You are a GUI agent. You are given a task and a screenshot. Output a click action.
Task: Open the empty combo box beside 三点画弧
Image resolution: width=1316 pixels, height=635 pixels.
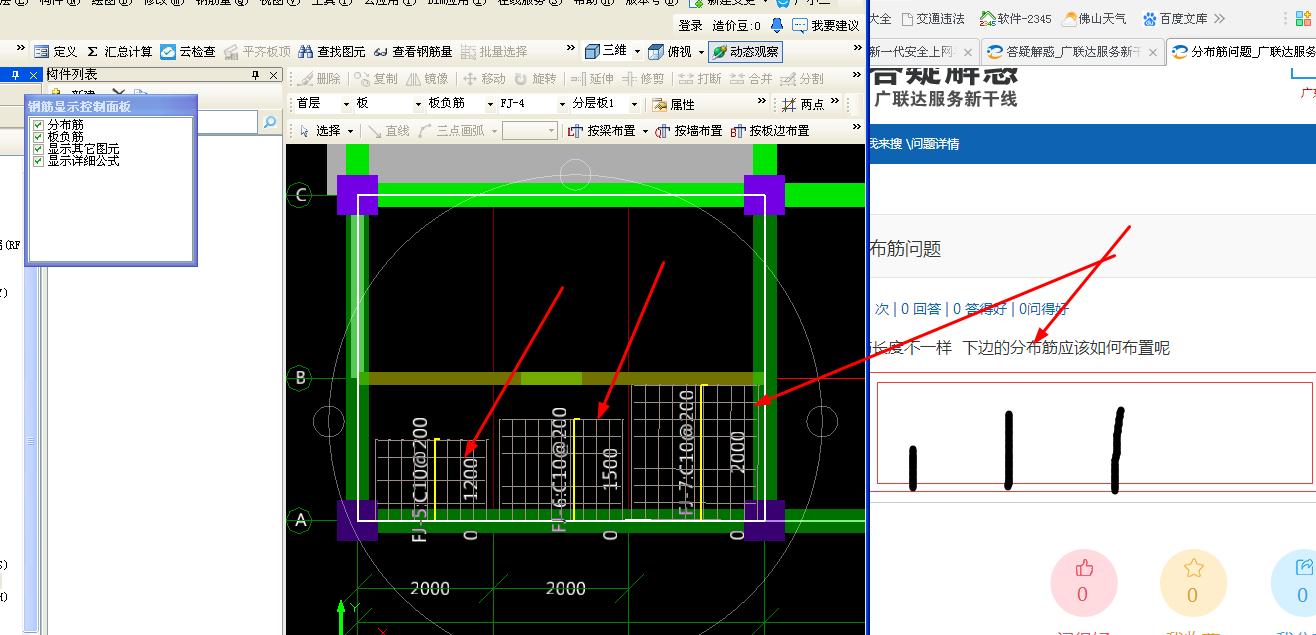(x=529, y=130)
